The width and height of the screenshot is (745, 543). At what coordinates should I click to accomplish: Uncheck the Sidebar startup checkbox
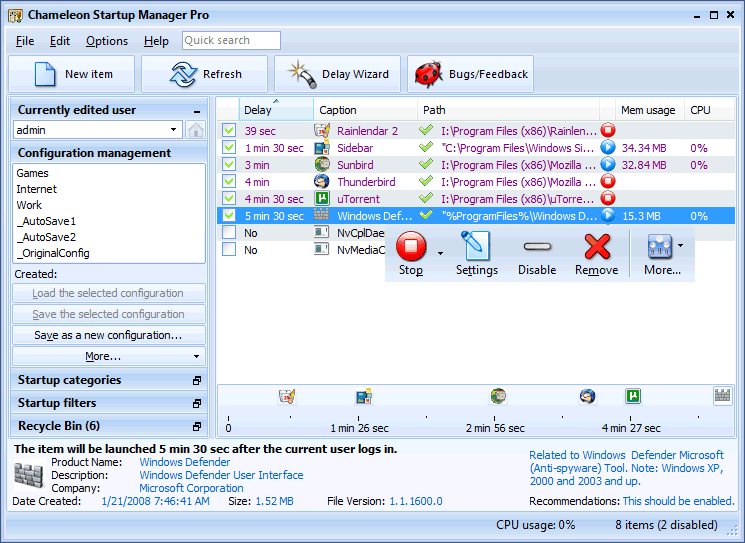click(x=229, y=147)
